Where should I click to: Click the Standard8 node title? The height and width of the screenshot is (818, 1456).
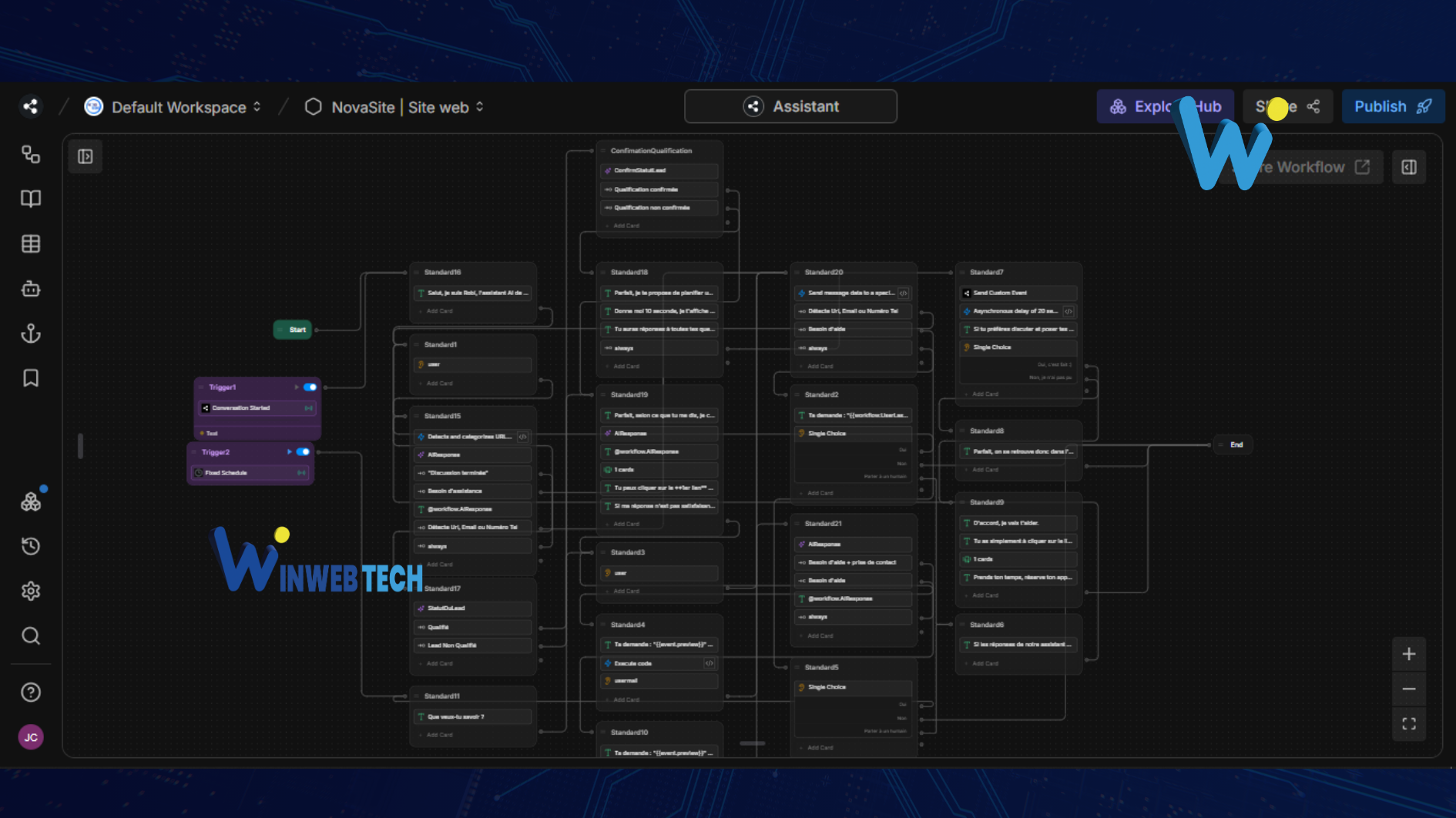[x=987, y=431]
